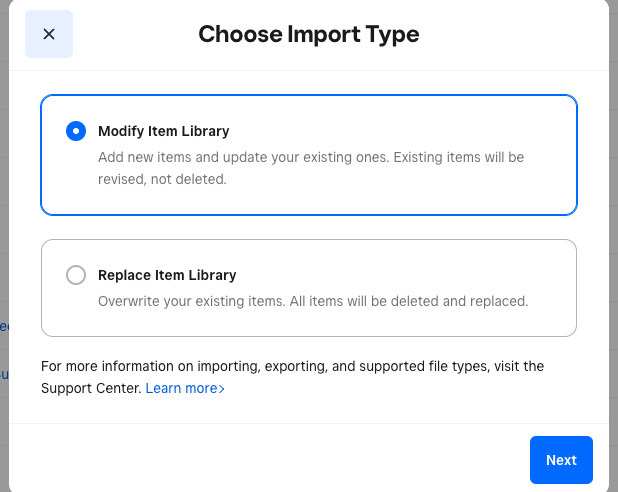Click the filled blue radio dot
The image size is (618, 492).
pos(76,131)
